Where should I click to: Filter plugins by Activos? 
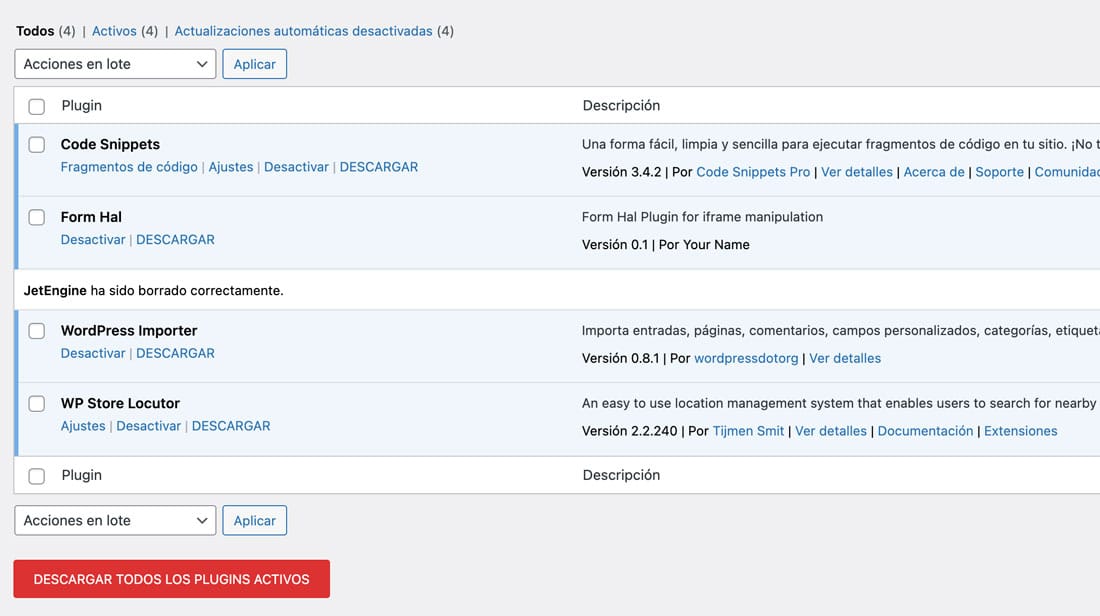click(x=114, y=31)
